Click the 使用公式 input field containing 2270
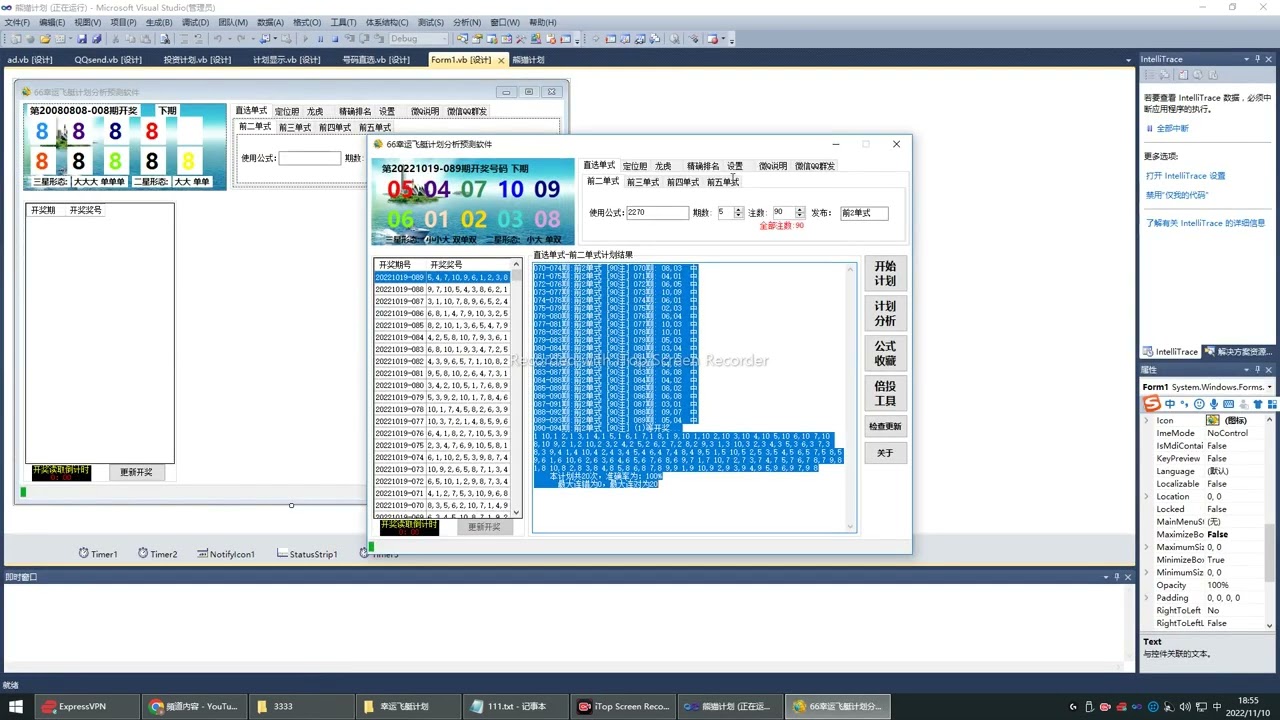The width and height of the screenshot is (1280, 720). point(657,213)
